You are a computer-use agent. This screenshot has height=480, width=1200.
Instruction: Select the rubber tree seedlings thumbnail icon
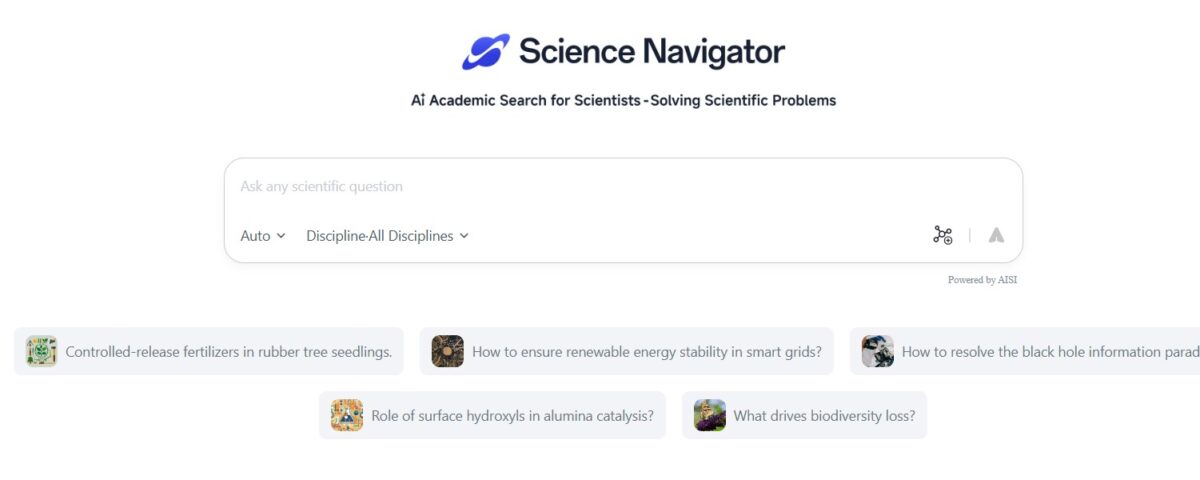pyautogui.click(x=42, y=351)
